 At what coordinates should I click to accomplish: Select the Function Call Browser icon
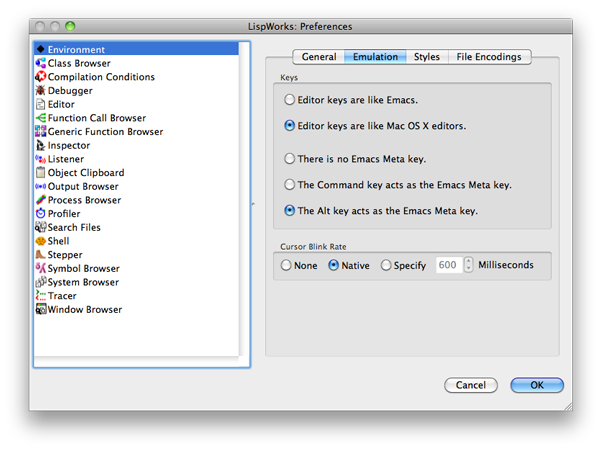[x=41, y=118]
